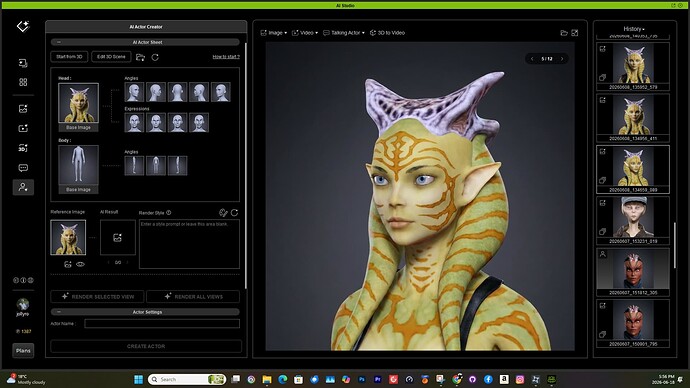Image resolution: width=690 pixels, height=388 pixels.
Task: Select the front Body Angles thumbnail
Action: [x=156, y=165]
